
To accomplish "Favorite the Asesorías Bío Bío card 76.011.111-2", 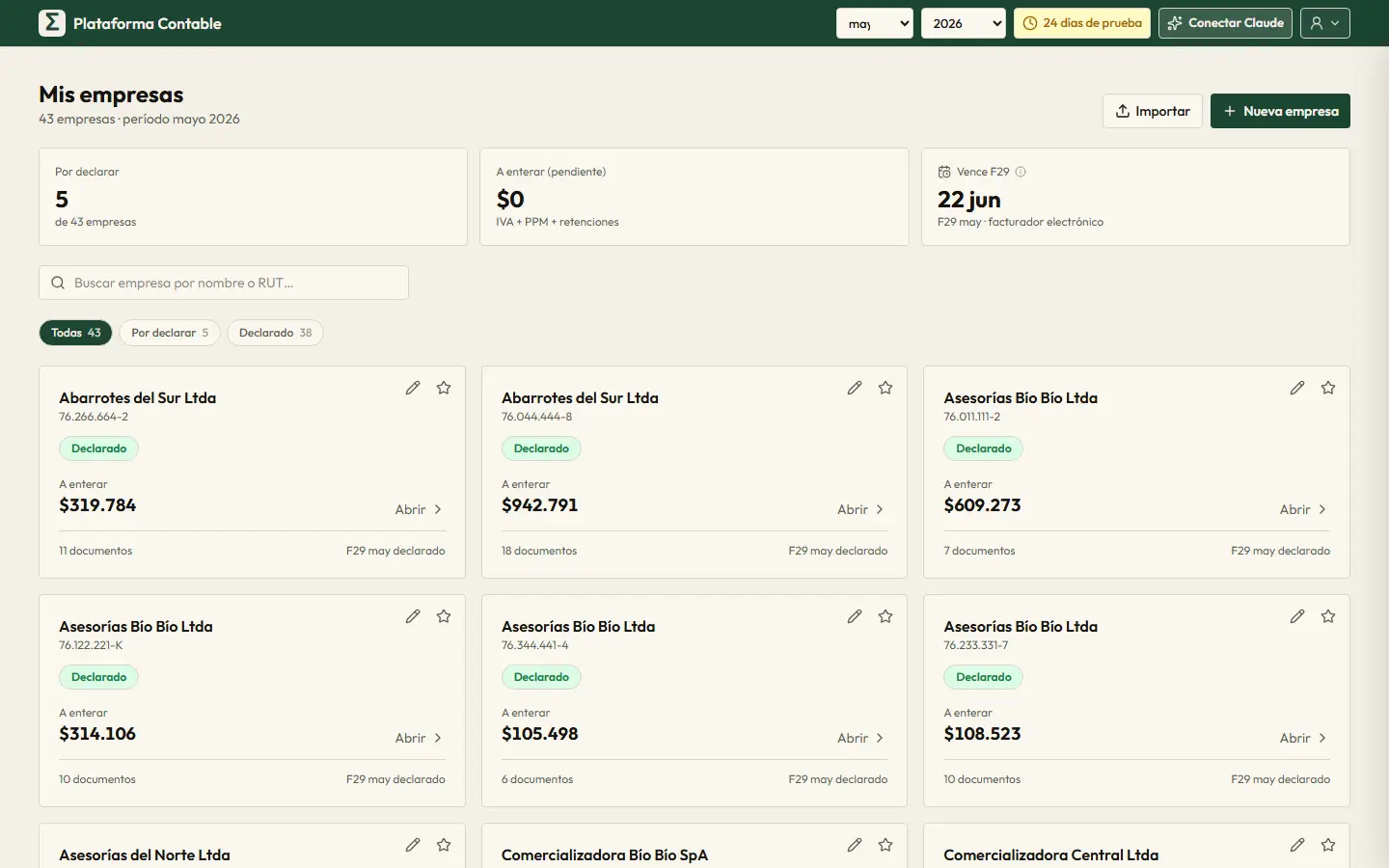I will 1328,388.
